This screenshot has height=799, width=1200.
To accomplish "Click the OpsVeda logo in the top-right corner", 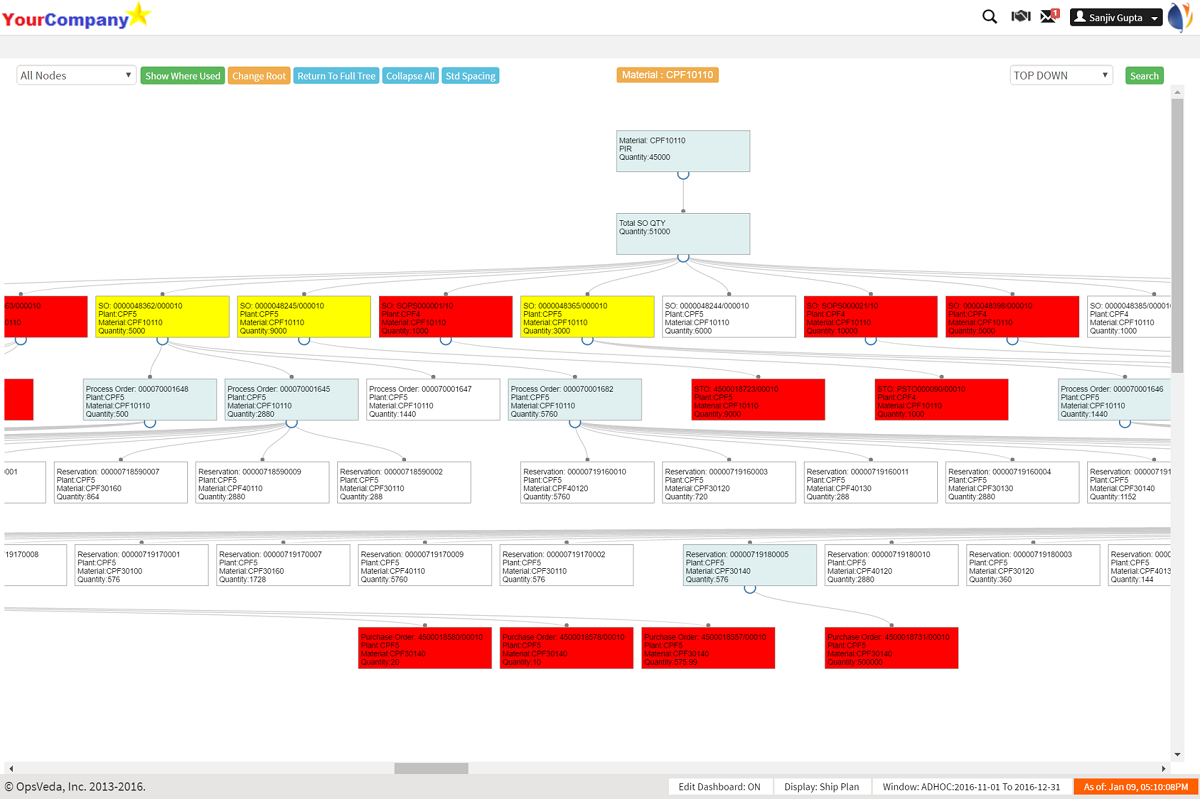I will coord(1181,17).
